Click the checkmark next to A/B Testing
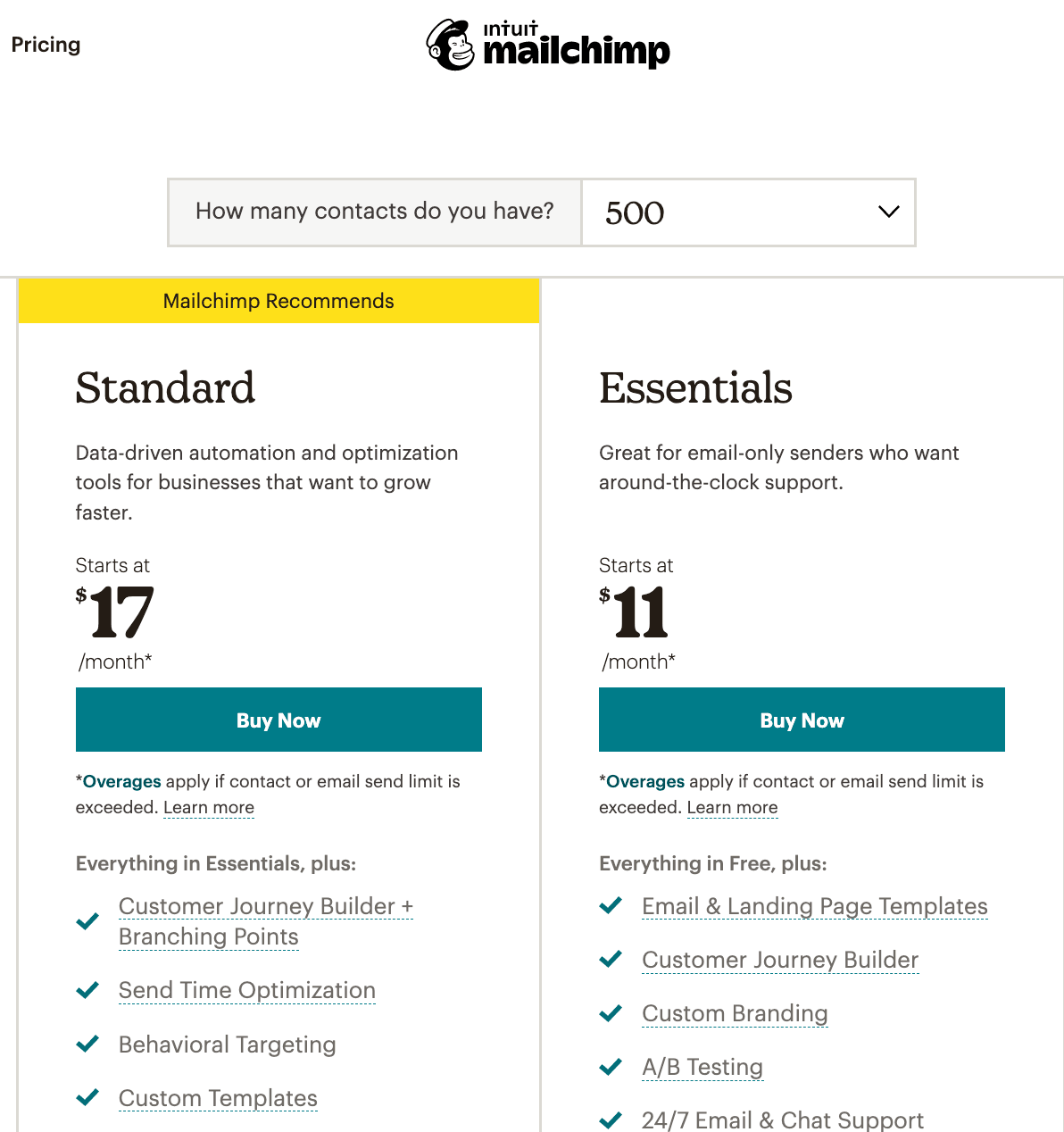This screenshot has width=1064, height=1132. click(x=611, y=1067)
